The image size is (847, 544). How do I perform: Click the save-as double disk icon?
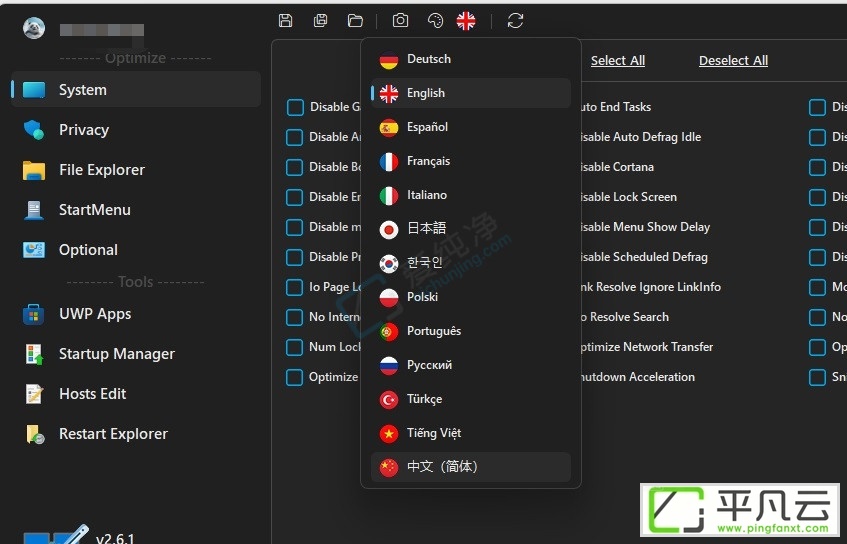(x=320, y=21)
